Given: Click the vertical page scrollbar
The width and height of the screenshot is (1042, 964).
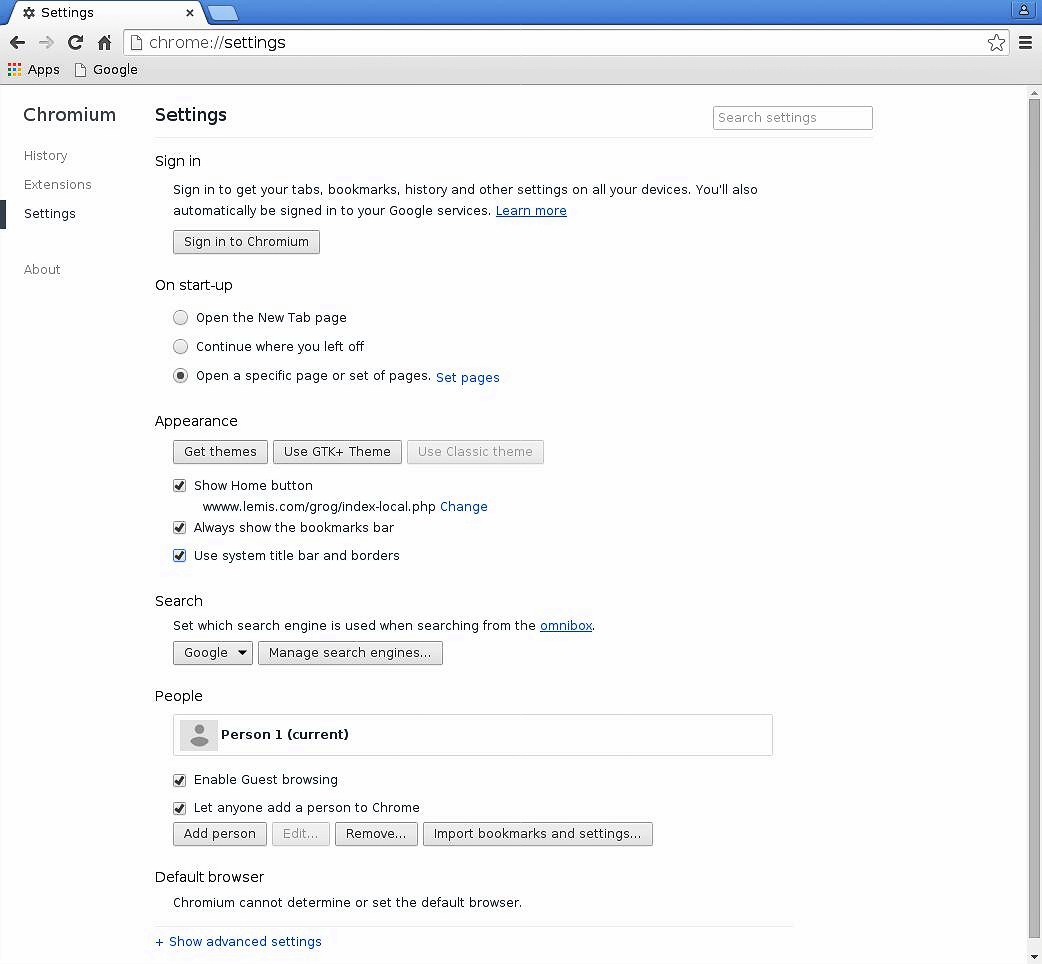Looking at the screenshot, I should pos(1034,500).
